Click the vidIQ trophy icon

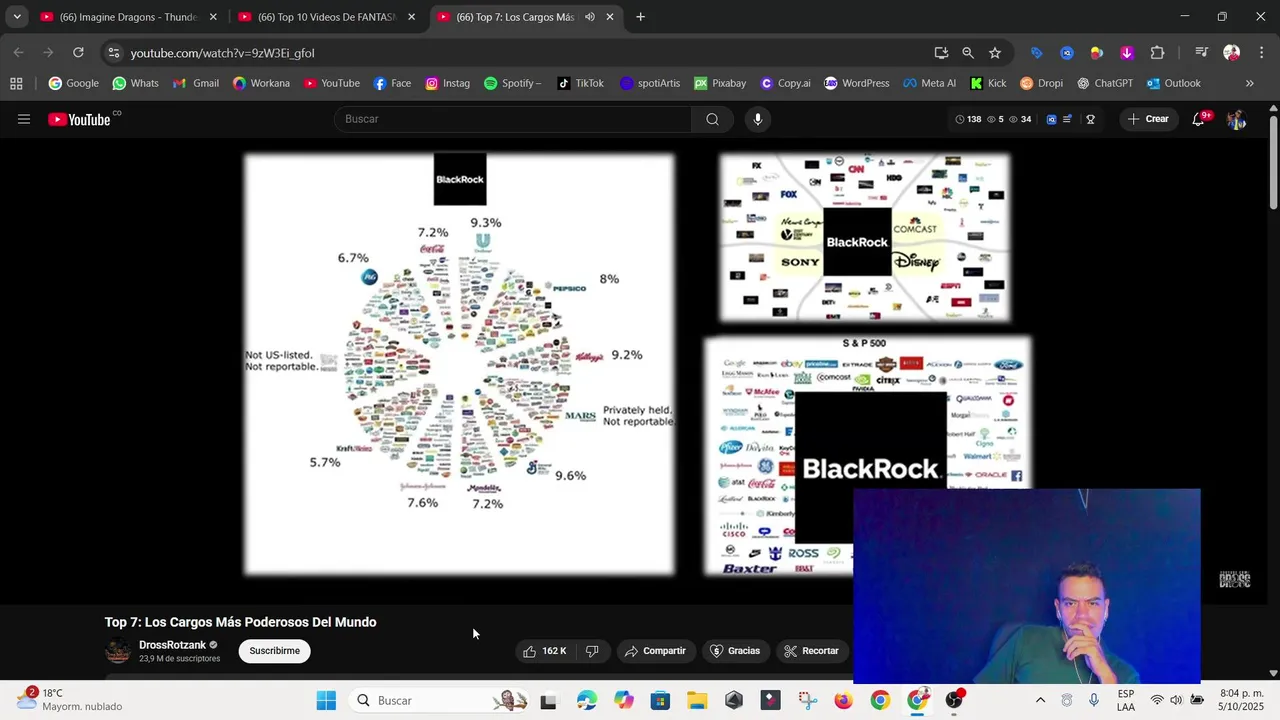coord(1090,119)
